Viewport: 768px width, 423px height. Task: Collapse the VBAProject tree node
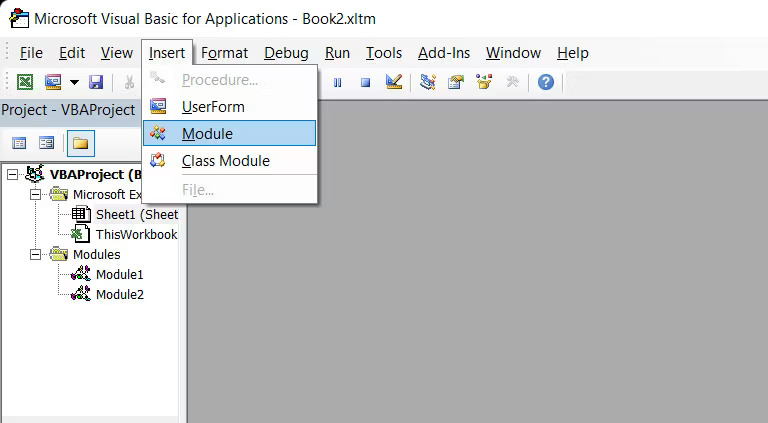pos(12,174)
